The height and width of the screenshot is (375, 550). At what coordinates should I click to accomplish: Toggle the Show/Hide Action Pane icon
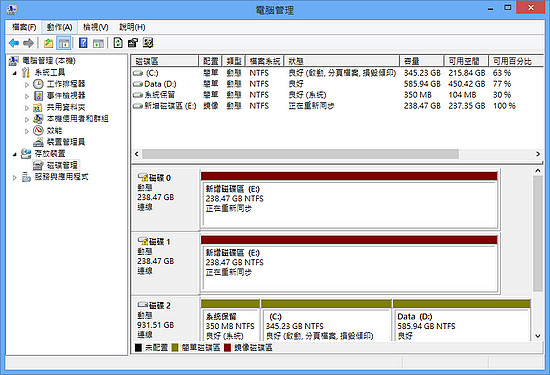[x=99, y=43]
